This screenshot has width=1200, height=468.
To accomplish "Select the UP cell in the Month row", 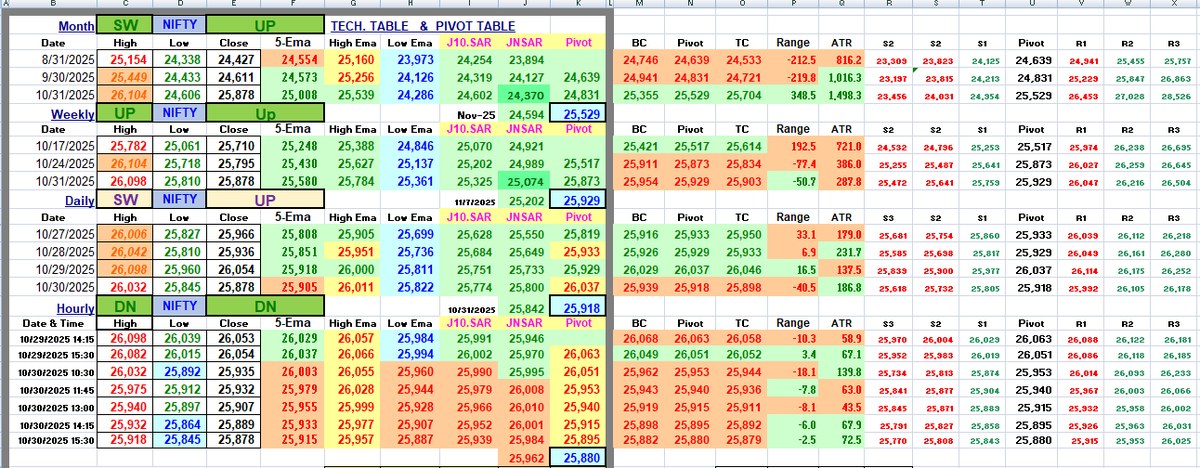I will (264, 27).
